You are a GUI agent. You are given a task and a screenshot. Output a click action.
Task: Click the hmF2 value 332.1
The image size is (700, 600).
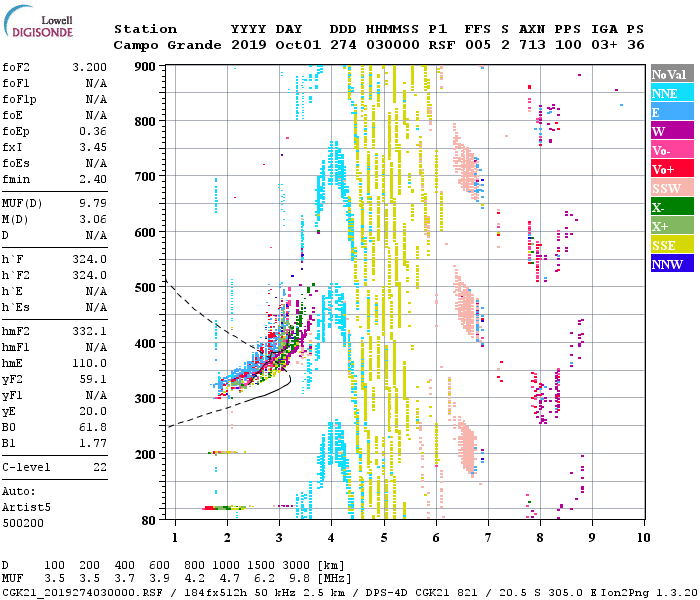pyautogui.click(x=89, y=331)
